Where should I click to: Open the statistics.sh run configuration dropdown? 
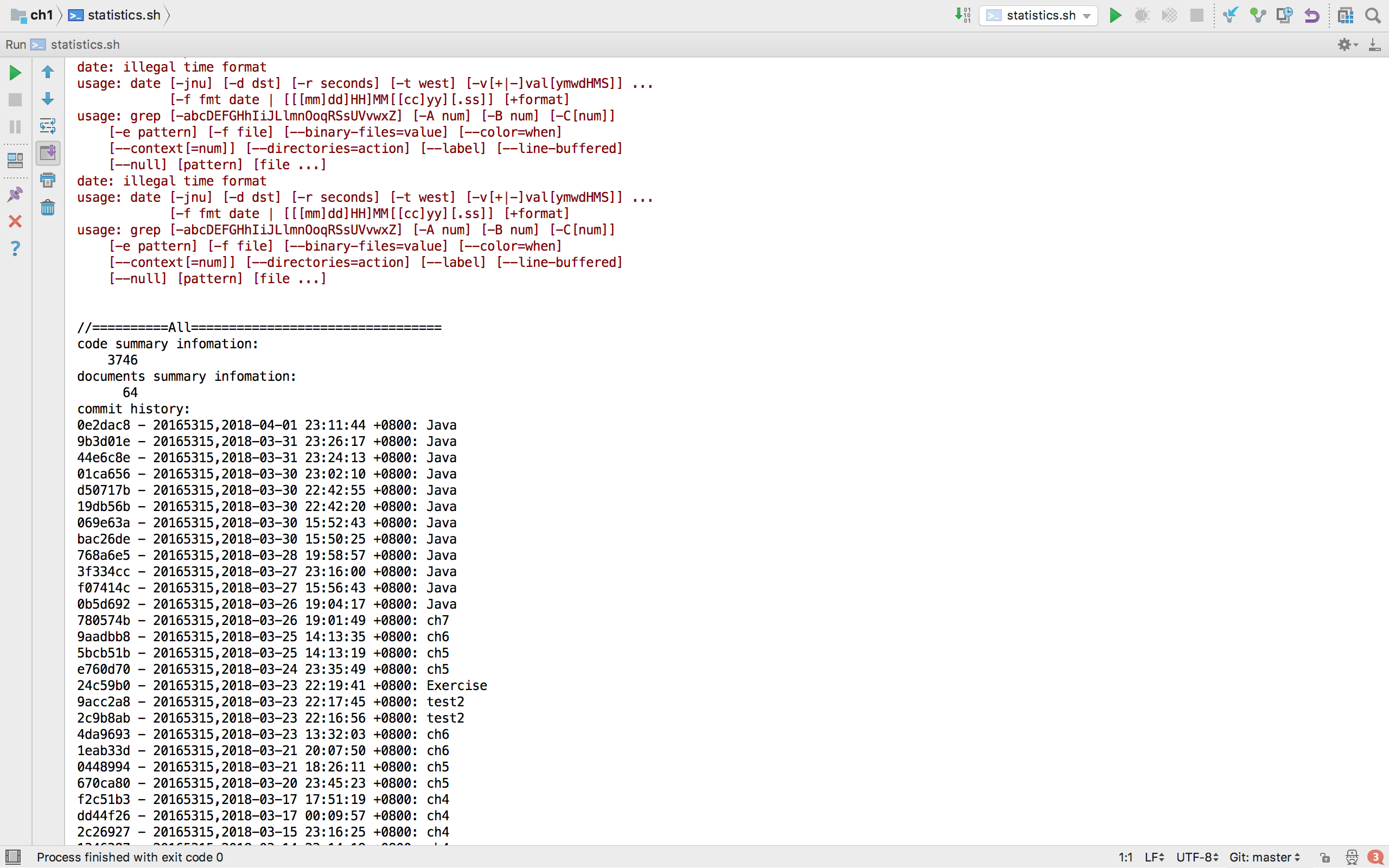[1038, 16]
